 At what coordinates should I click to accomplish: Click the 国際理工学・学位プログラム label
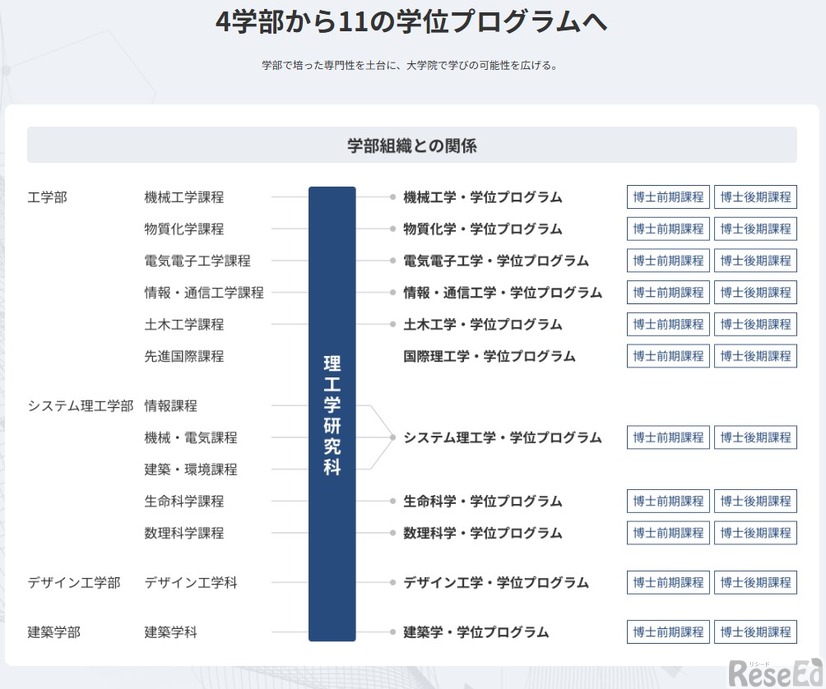[489, 356]
